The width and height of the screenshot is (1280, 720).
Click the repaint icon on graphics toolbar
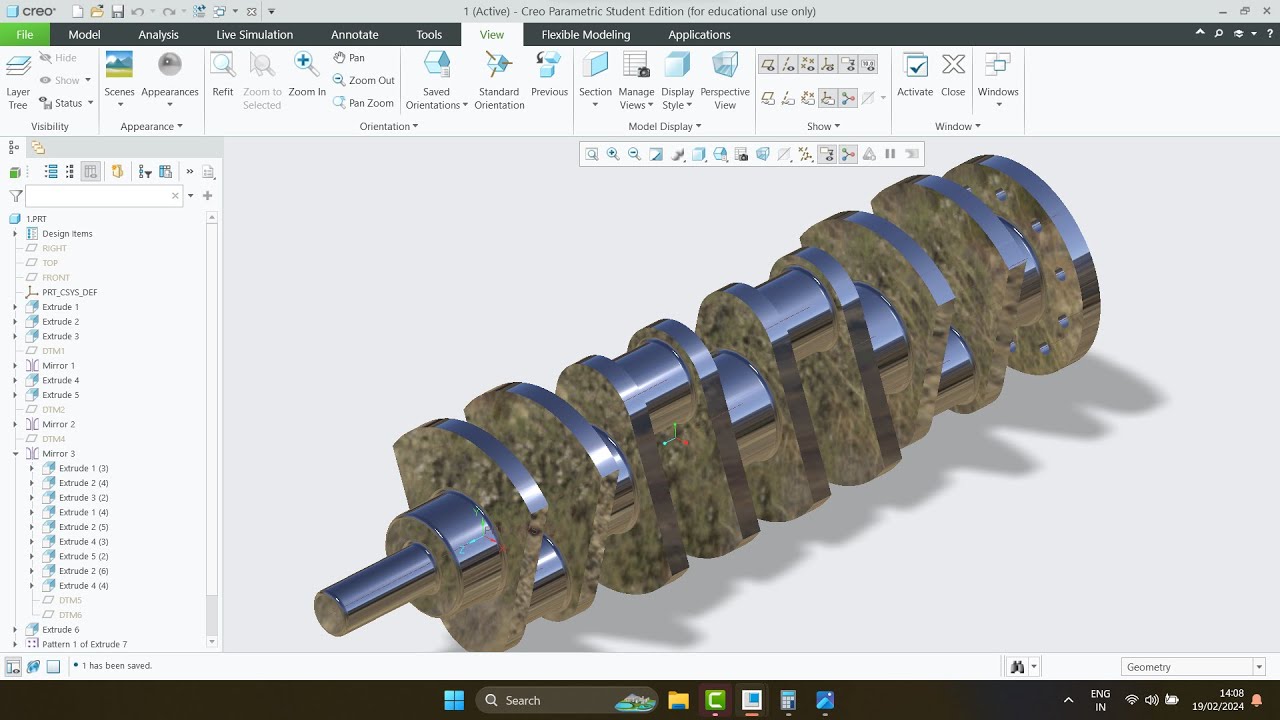pos(656,154)
